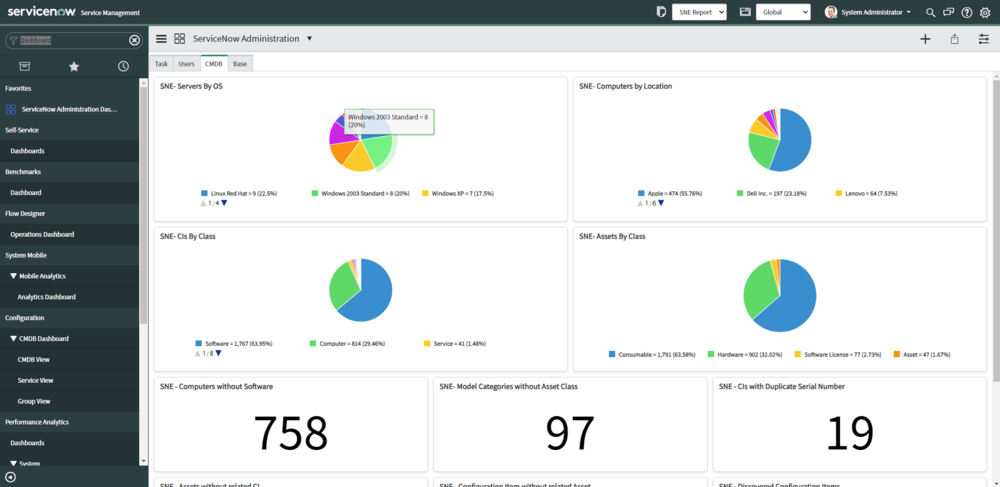
Task: Open the SNE Report update set dropdown
Action: [699, 12]
